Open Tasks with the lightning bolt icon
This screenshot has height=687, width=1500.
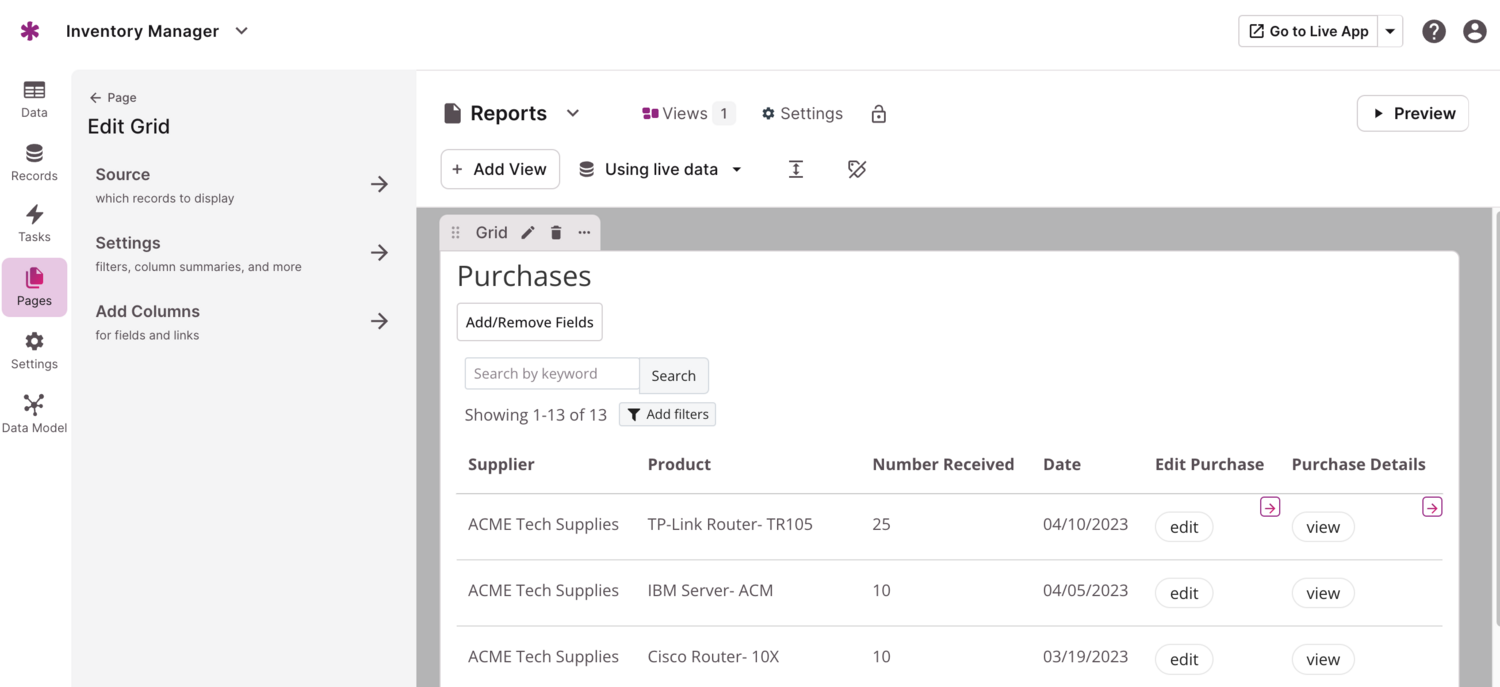click(x=34, y=224)
